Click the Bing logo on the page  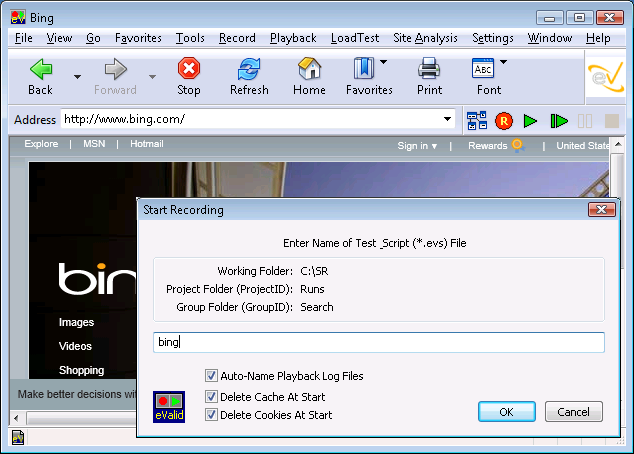97,278
